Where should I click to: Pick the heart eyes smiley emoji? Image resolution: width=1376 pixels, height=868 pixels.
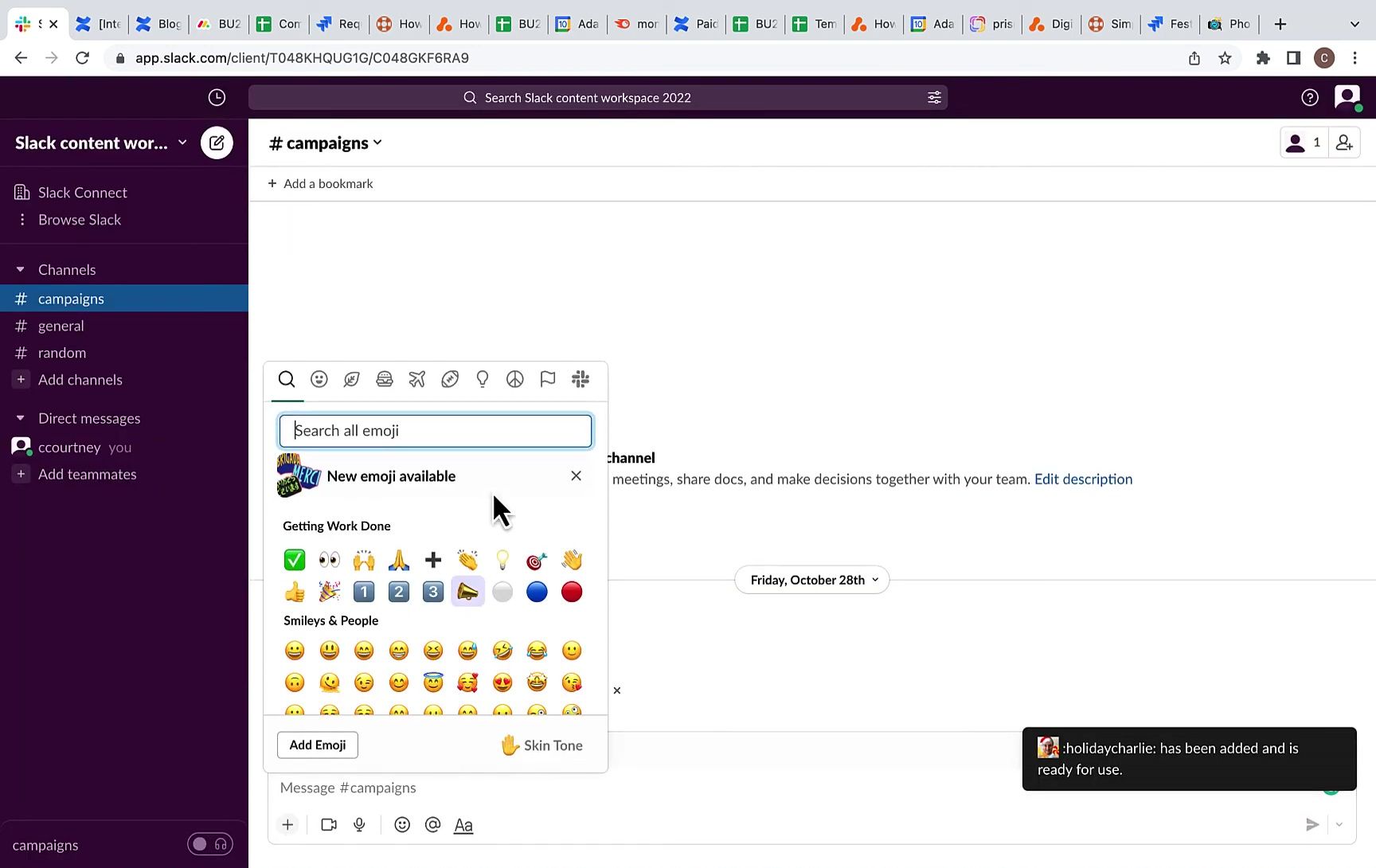coord(502,682)
